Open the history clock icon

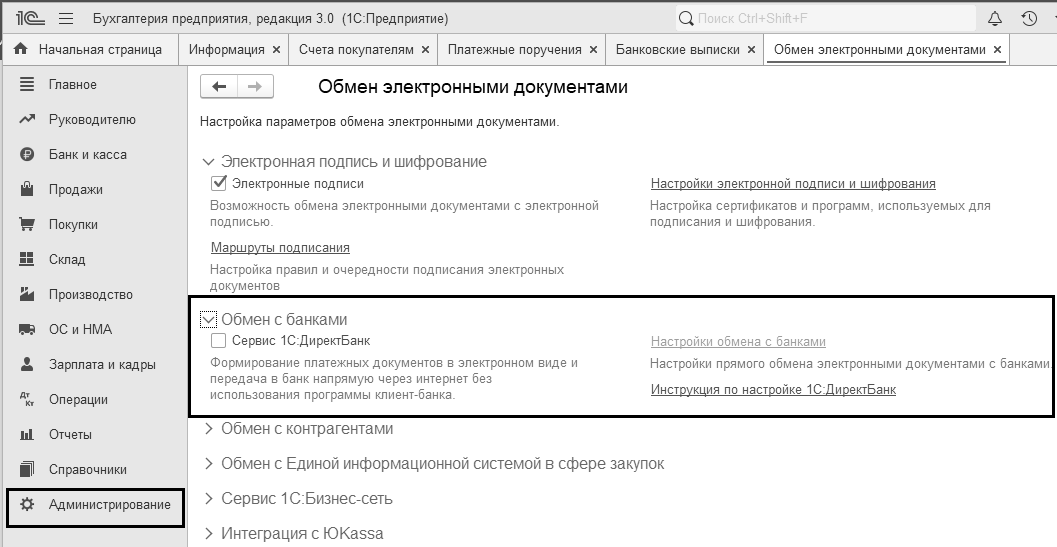coord(1029,19)
